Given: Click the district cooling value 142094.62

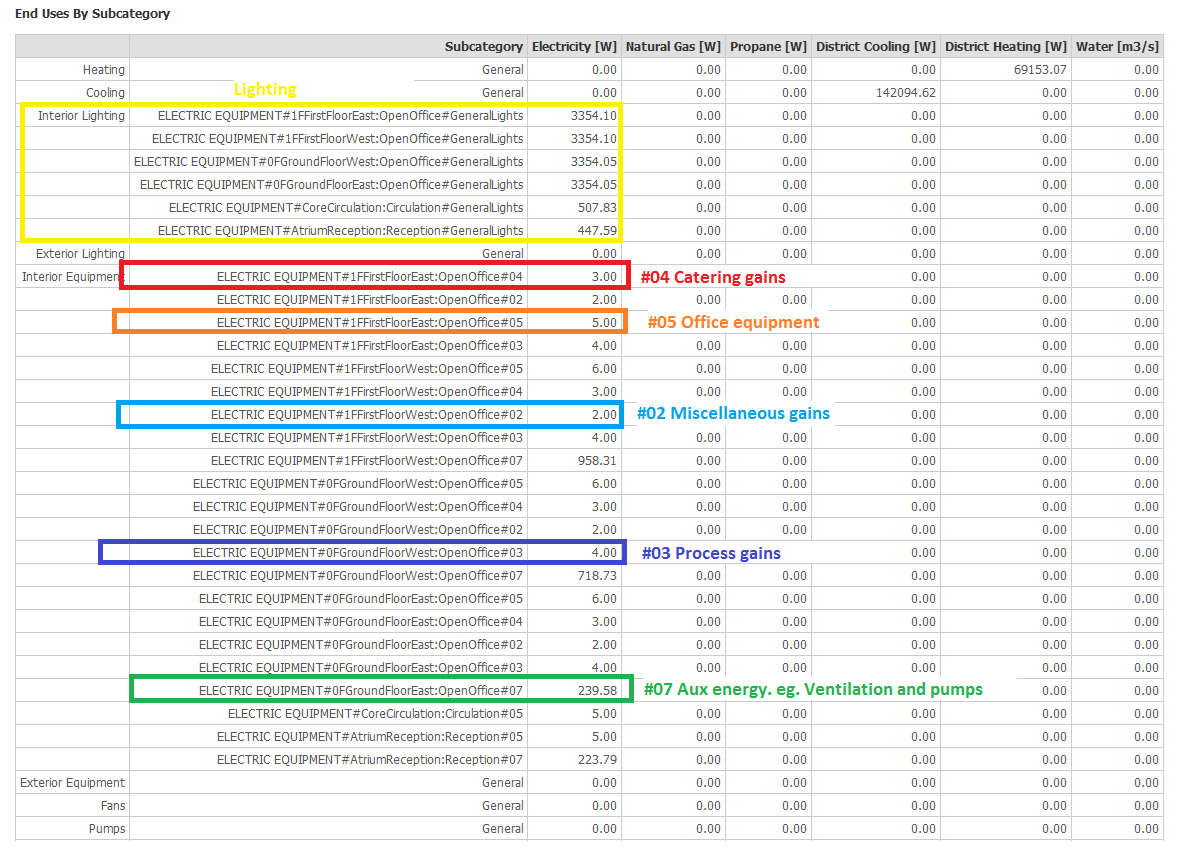Looking at the screenshot, I should pyautogui.click(x=902, y=93).
